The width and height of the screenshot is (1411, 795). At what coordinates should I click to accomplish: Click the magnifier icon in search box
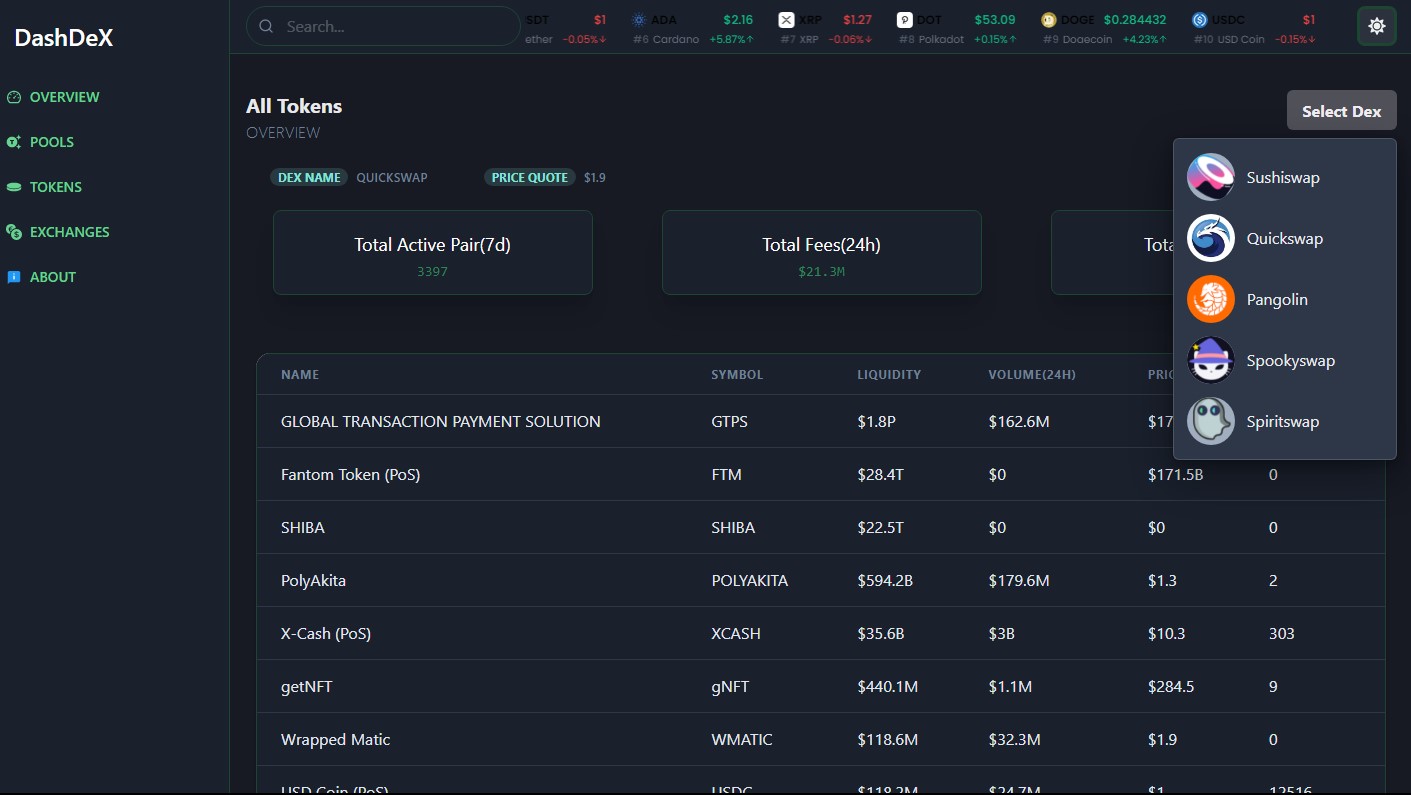click(266, 26)
